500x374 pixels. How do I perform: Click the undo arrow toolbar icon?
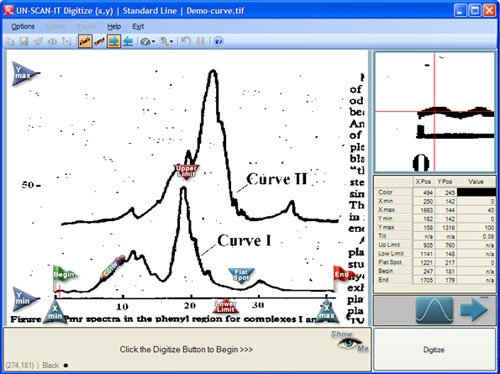click(186, 42)
